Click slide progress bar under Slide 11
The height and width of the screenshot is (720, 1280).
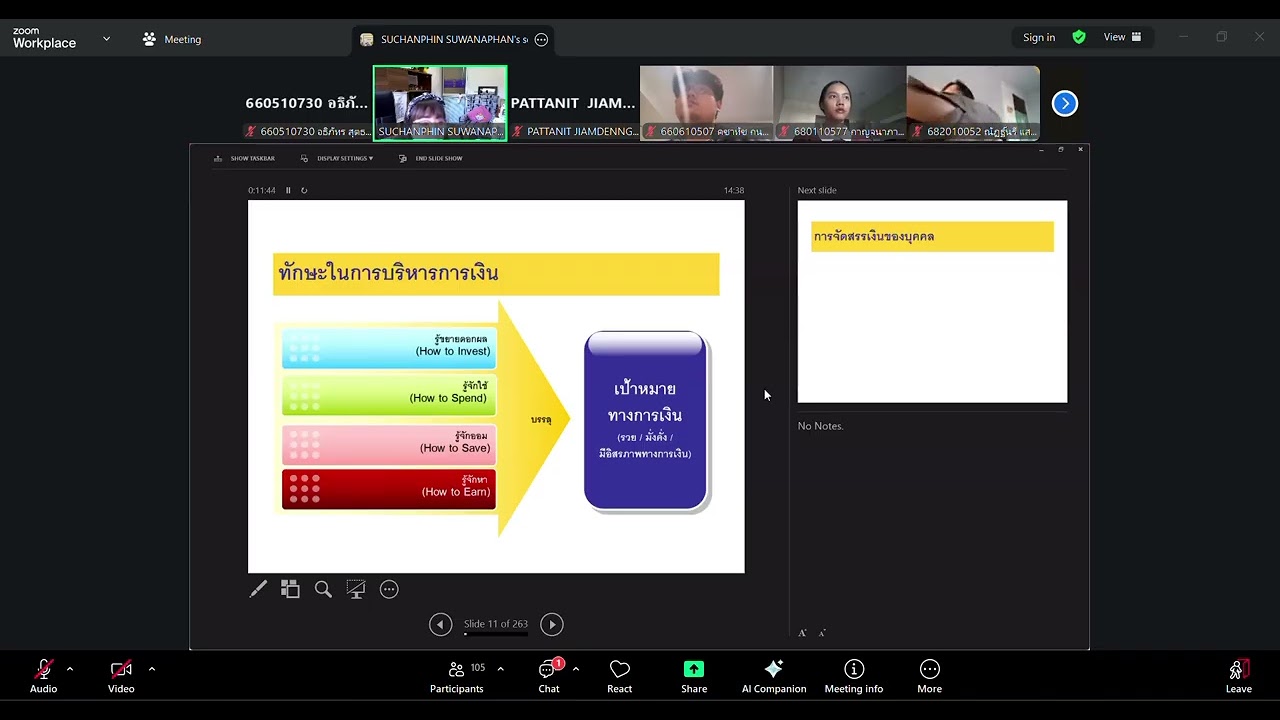[x=496, y=634]
